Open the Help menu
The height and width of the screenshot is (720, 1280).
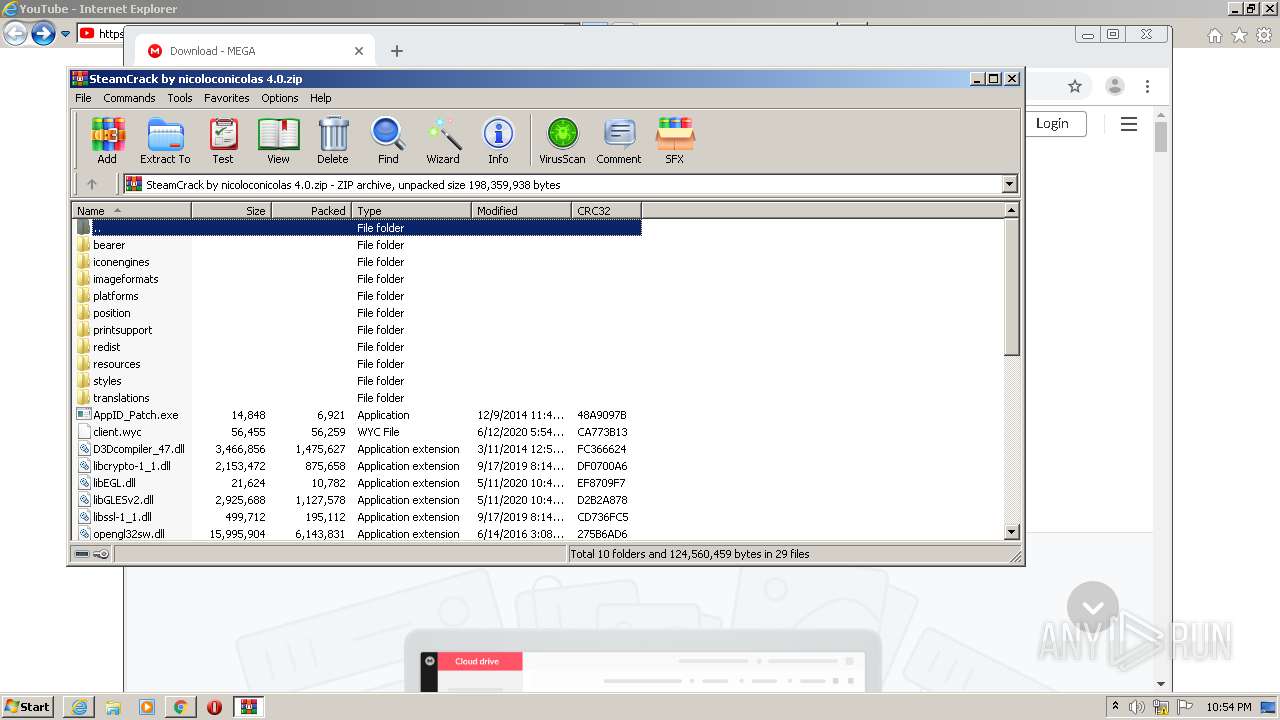[320, 98]
